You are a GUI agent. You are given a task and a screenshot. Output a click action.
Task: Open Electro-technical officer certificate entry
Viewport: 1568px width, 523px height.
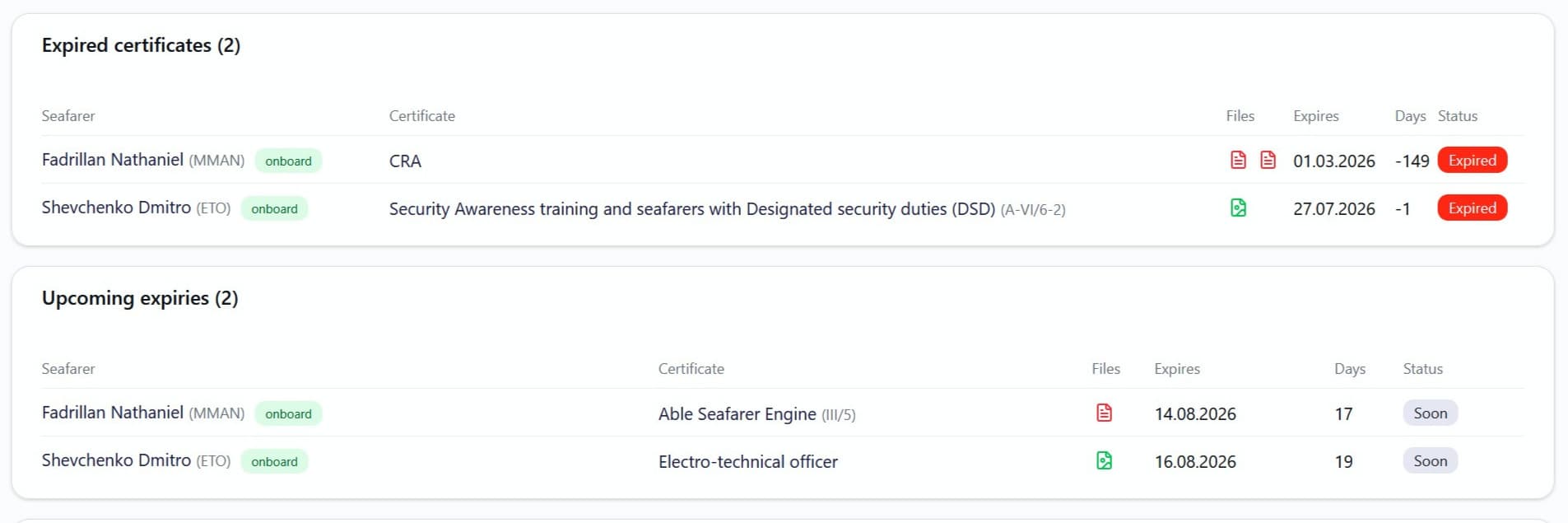click(747, 462)
